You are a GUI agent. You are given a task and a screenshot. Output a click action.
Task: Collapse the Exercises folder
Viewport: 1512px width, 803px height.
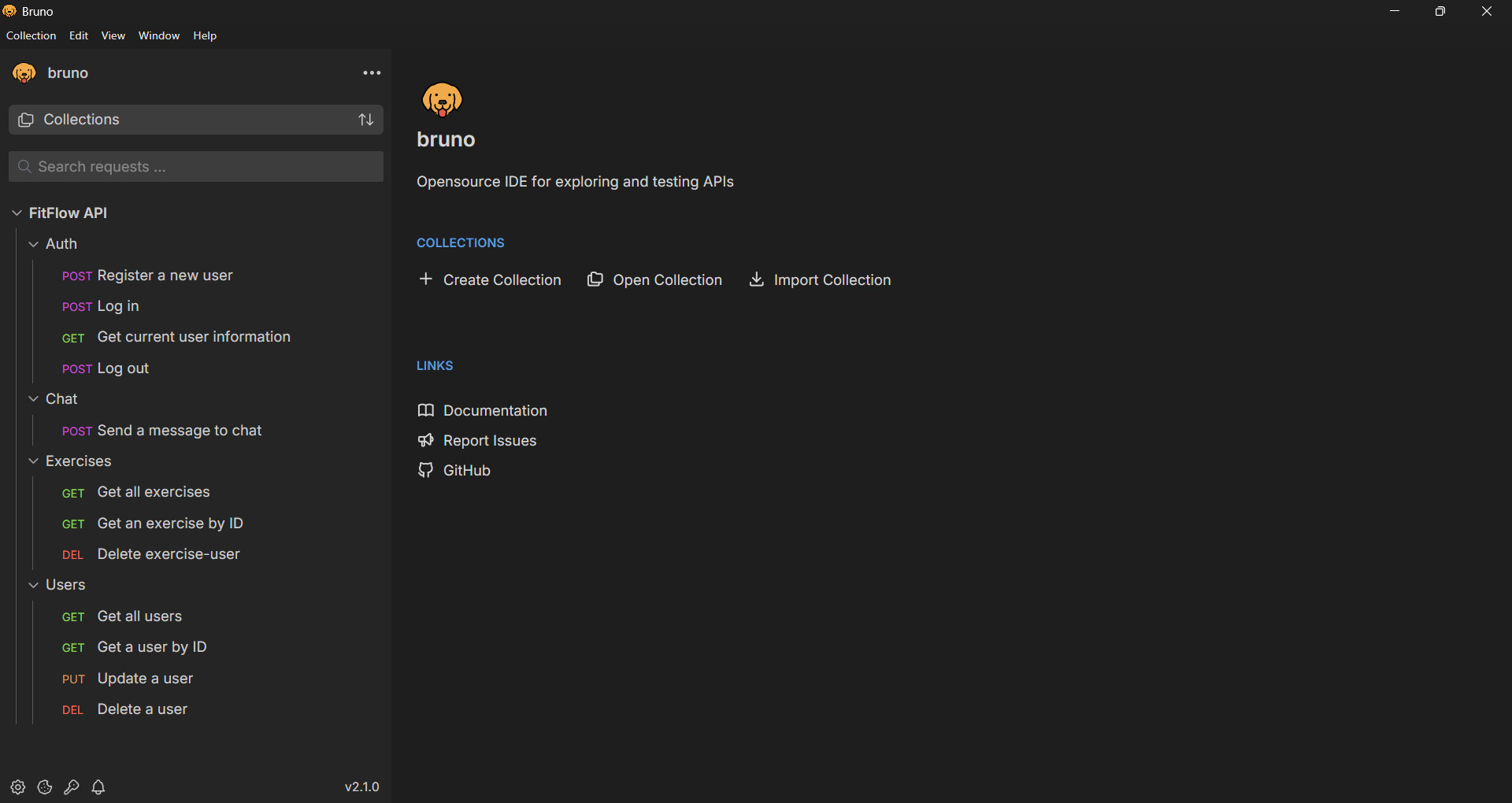[34, 461]
